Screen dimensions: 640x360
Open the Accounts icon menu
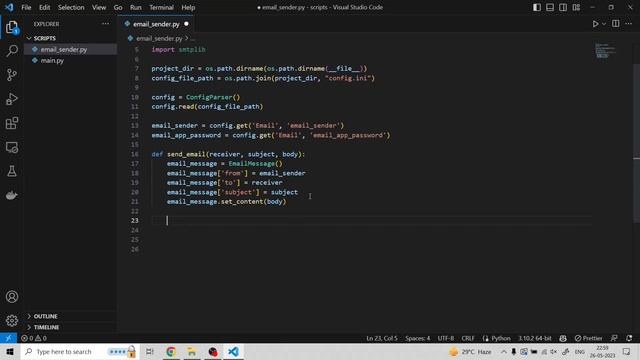pos(12,297)
